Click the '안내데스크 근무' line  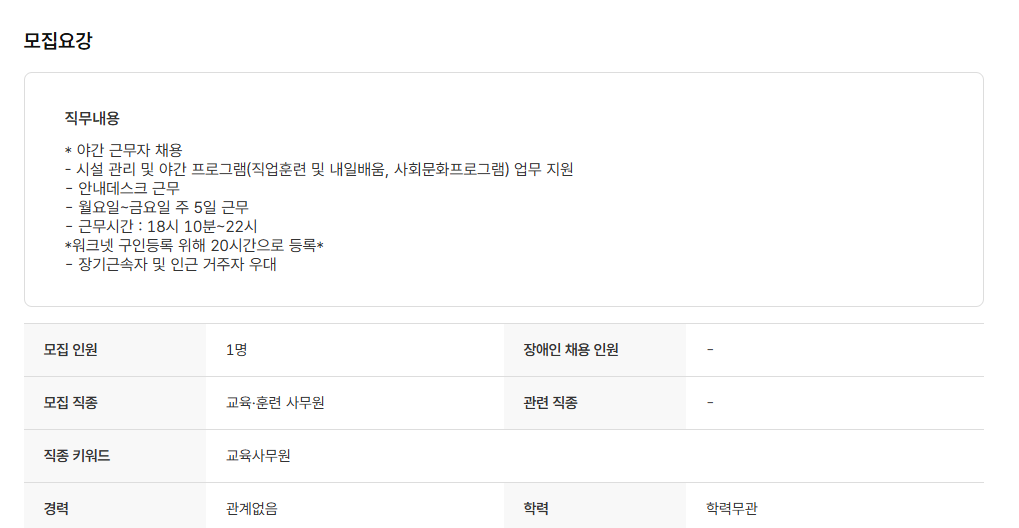122,188
